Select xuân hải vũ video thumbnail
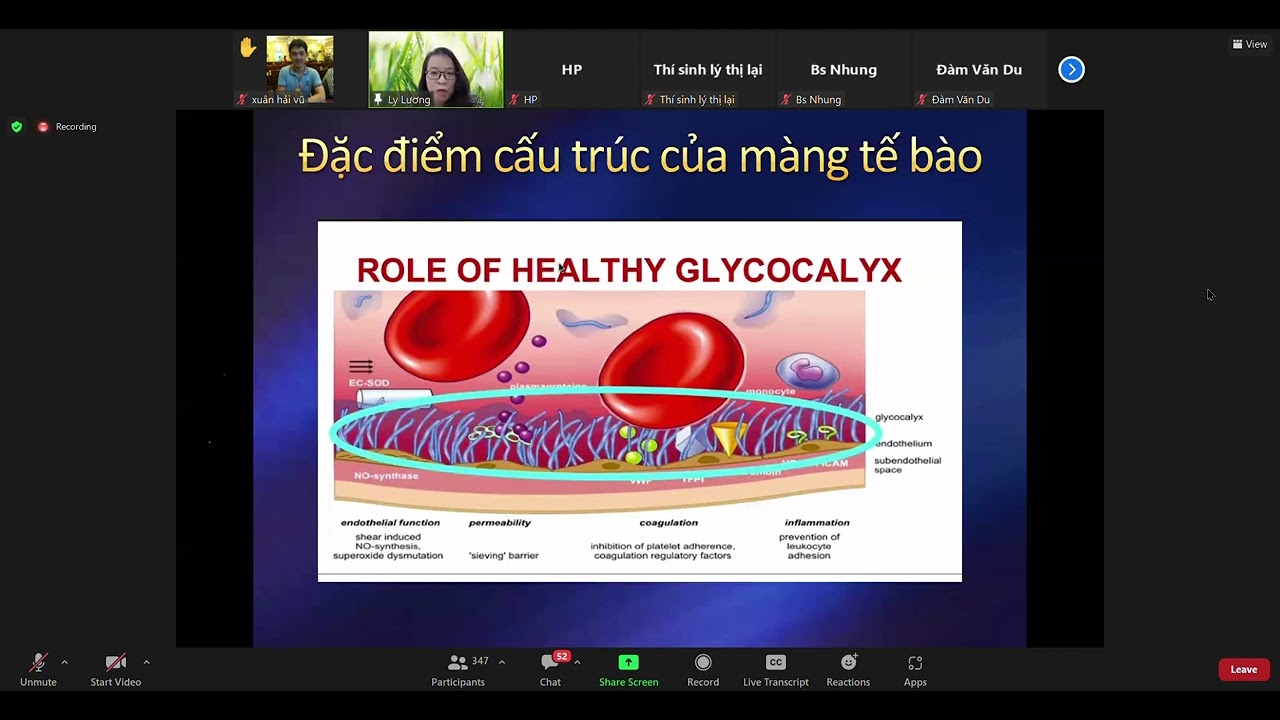This screenshot has height=720, width=1280. tap(299, 69)
